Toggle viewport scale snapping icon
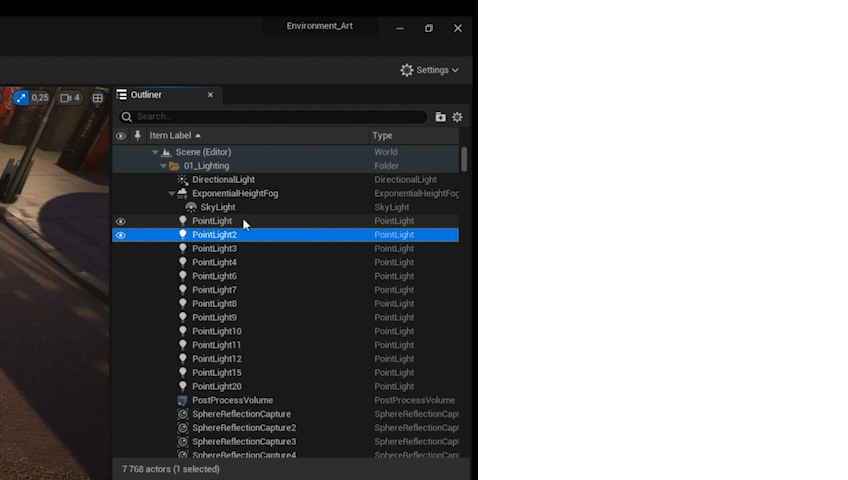This screenshot has height=480, width=848. point(21,98)
